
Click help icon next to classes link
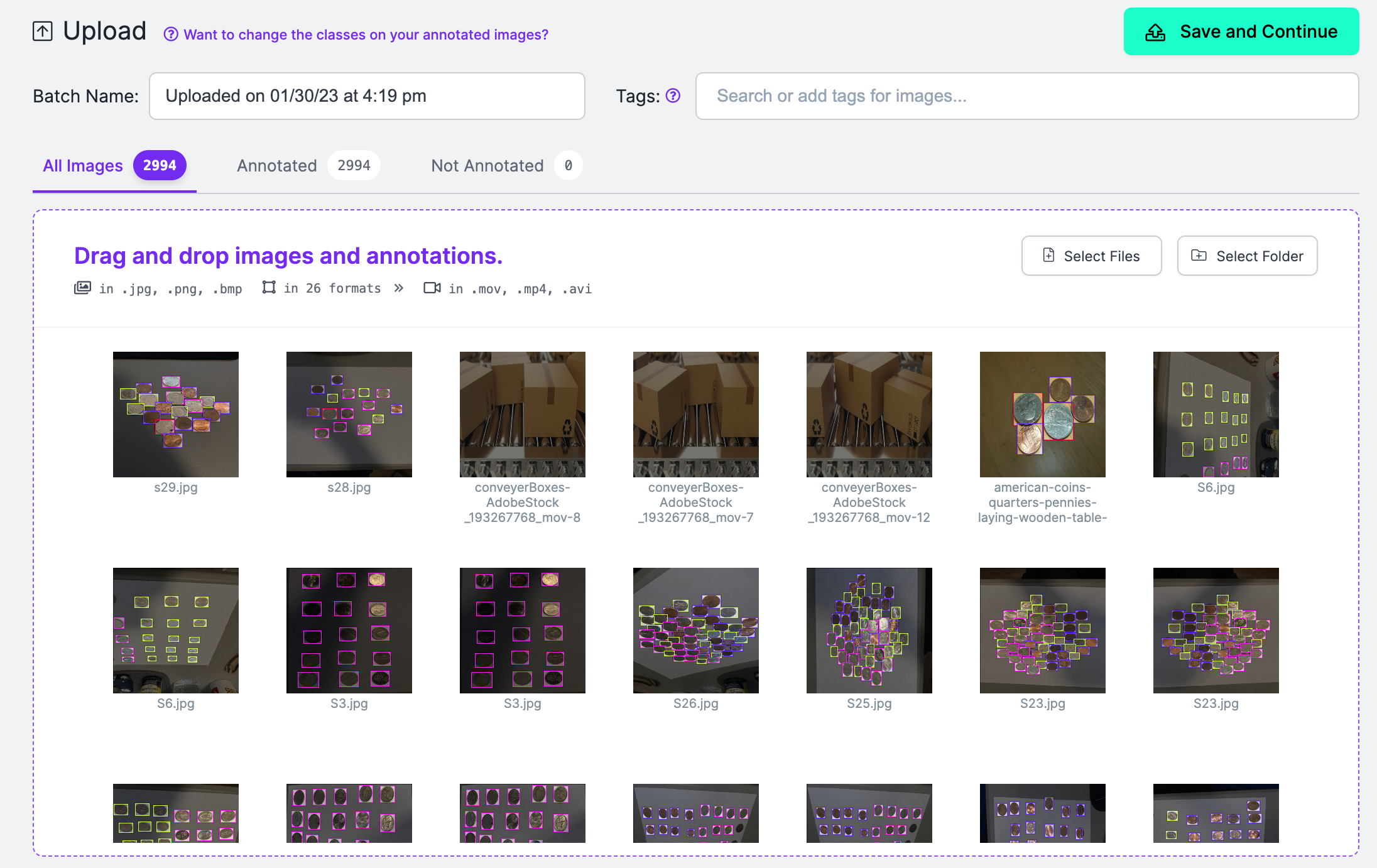pos(170,35)
